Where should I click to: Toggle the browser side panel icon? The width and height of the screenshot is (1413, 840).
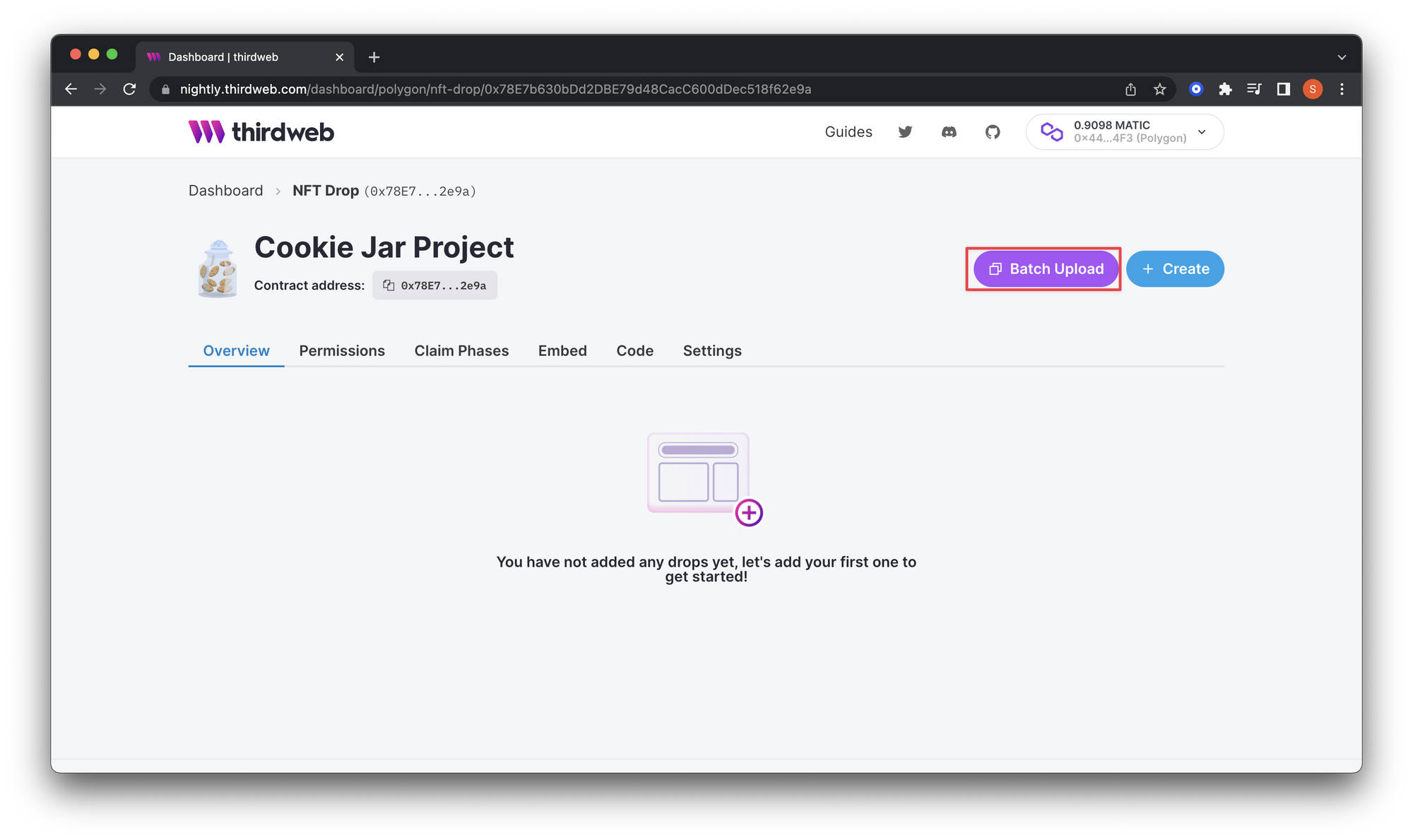coord(1283,89)
